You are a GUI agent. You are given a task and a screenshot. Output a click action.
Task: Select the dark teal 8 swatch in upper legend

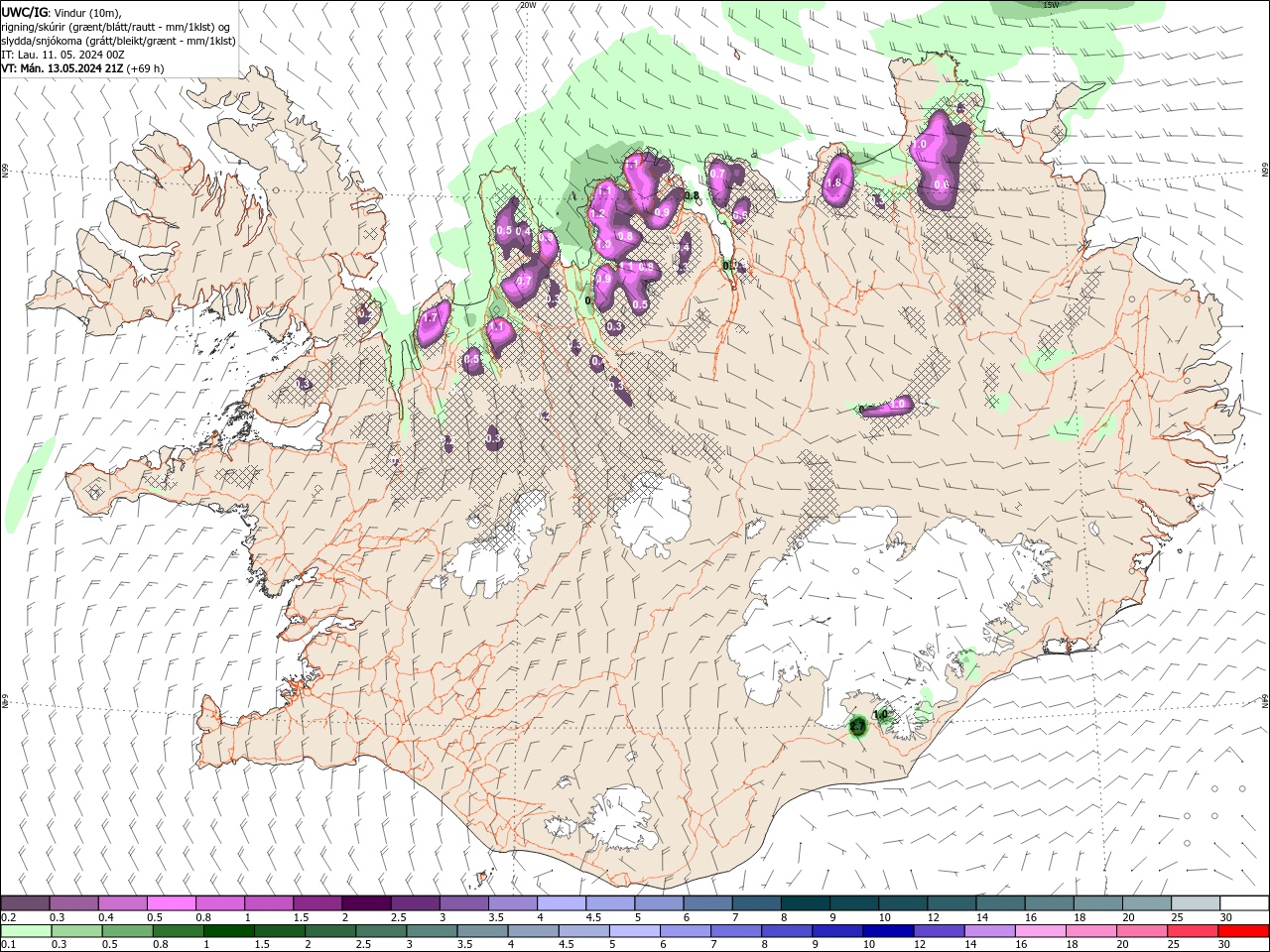[805, 903]
